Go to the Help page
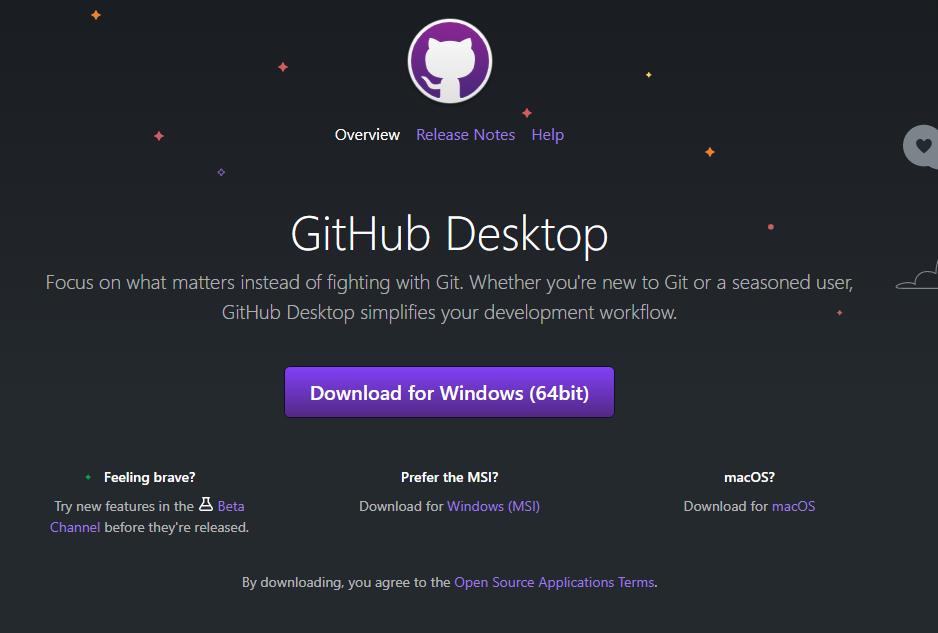 tap(547, 135)
